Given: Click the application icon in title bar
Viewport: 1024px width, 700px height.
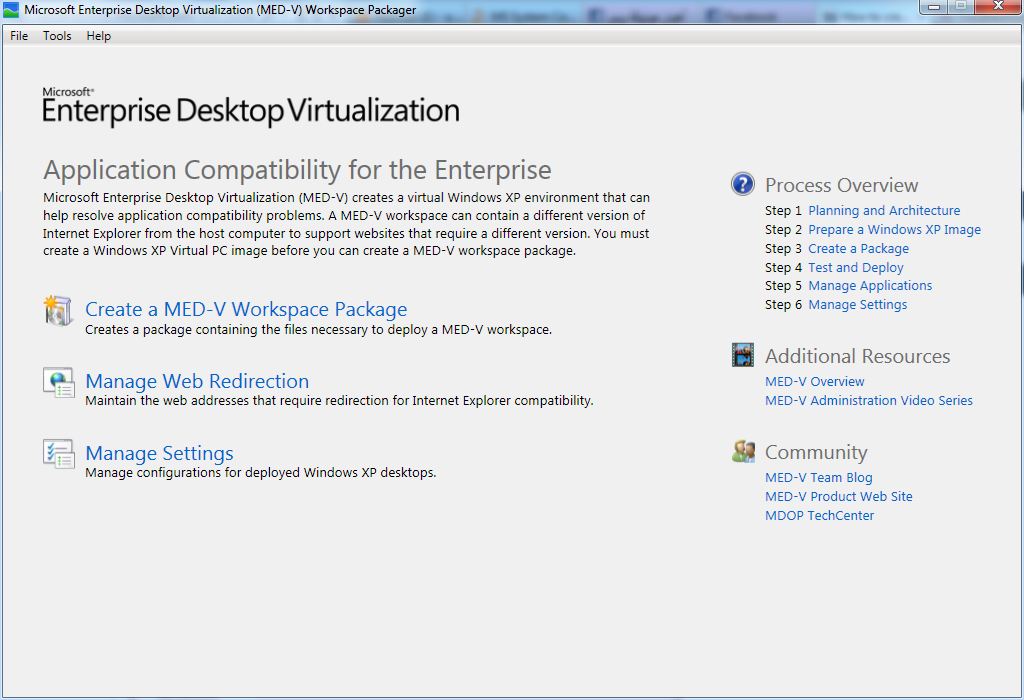Looking at the screenshot, I should point(12,10).
